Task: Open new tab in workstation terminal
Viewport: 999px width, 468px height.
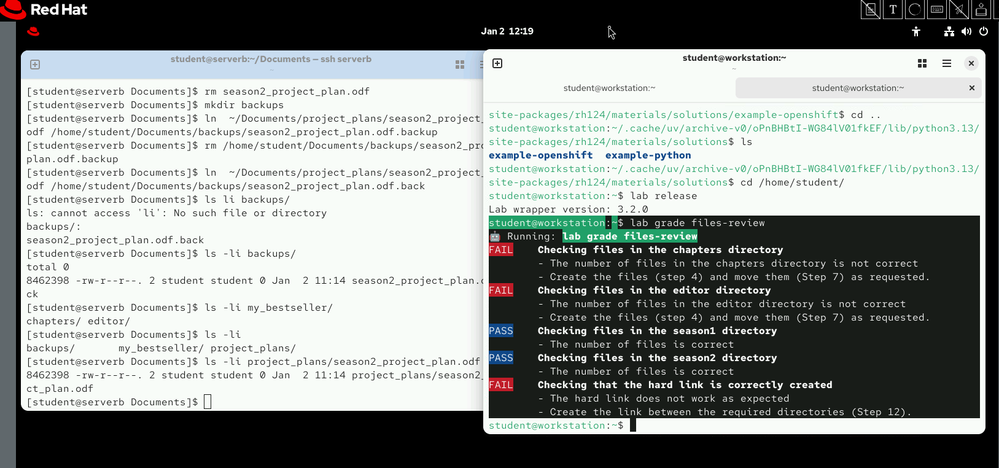Action: [498, 63]
